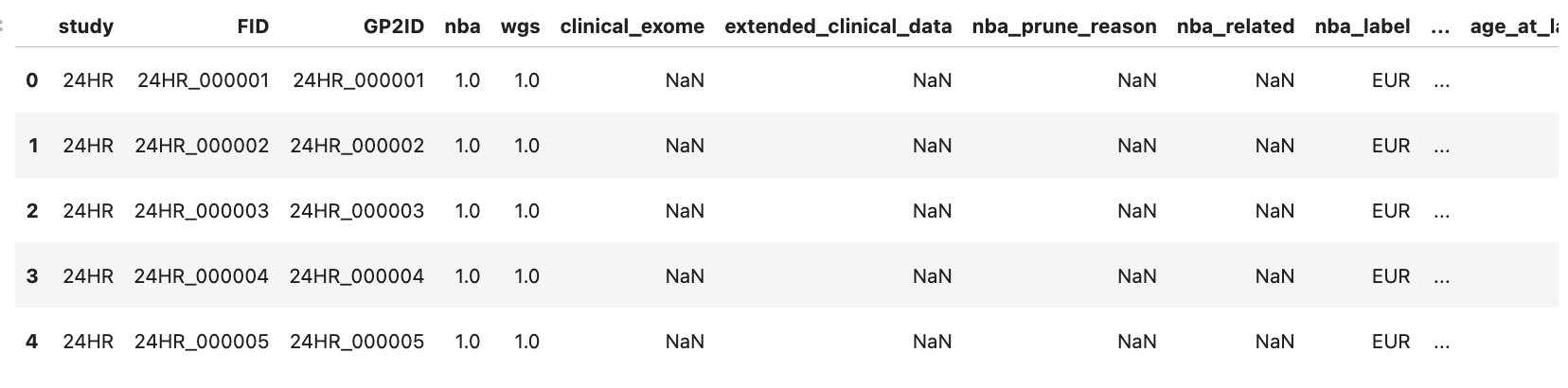Select the nba_label column header
The width and height of the screenshot is (1568, 388).
tap(1362, 26)
